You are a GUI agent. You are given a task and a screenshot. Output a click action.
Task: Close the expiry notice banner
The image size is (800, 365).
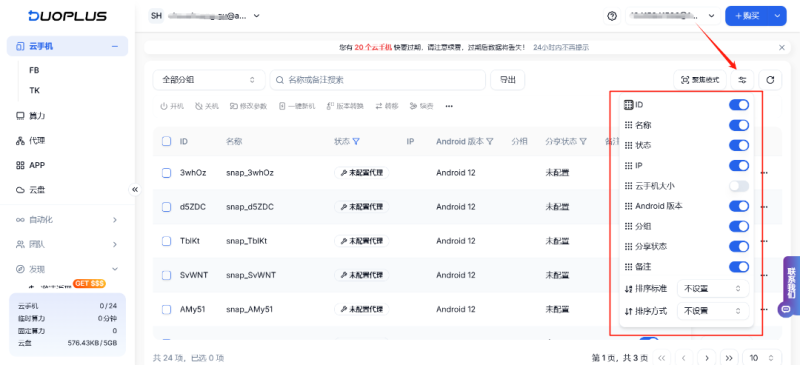coord(782,47)
